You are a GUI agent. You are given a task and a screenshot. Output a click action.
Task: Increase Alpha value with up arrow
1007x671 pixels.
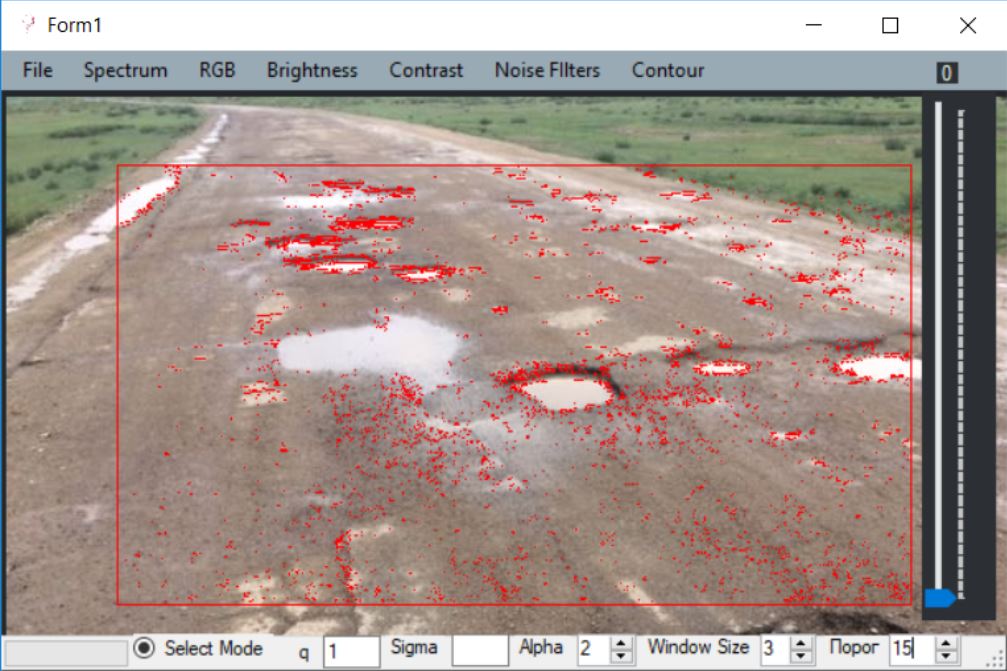pyautogui.click(x=621, y=643)
